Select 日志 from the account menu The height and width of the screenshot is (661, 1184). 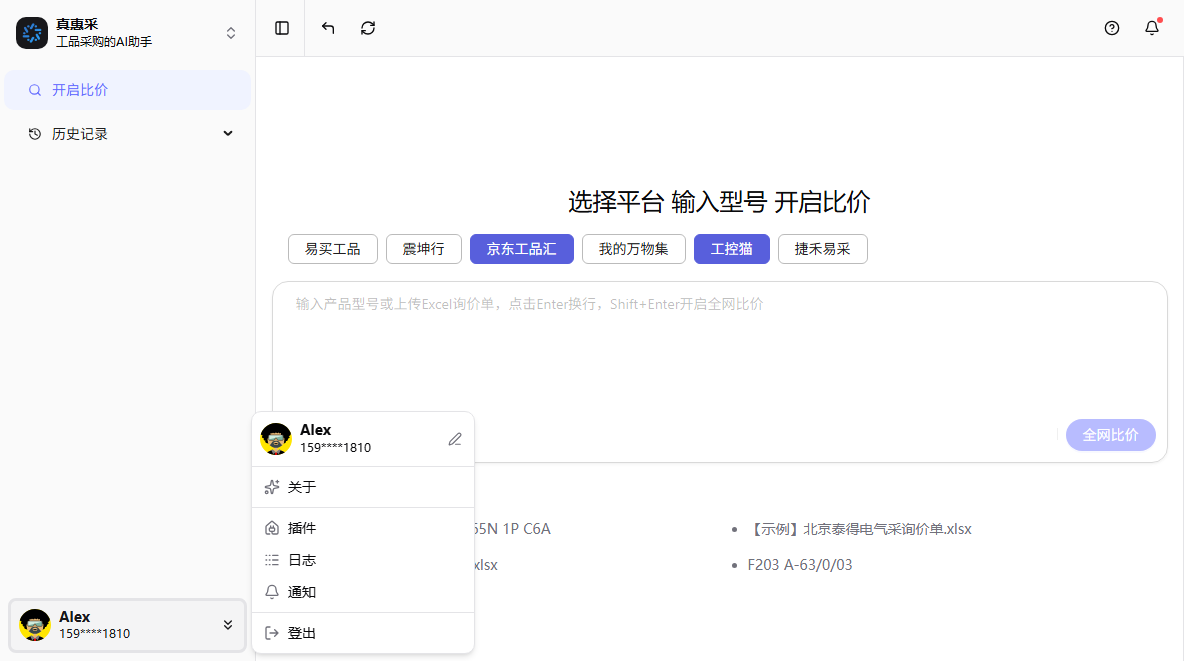(300, 559)
